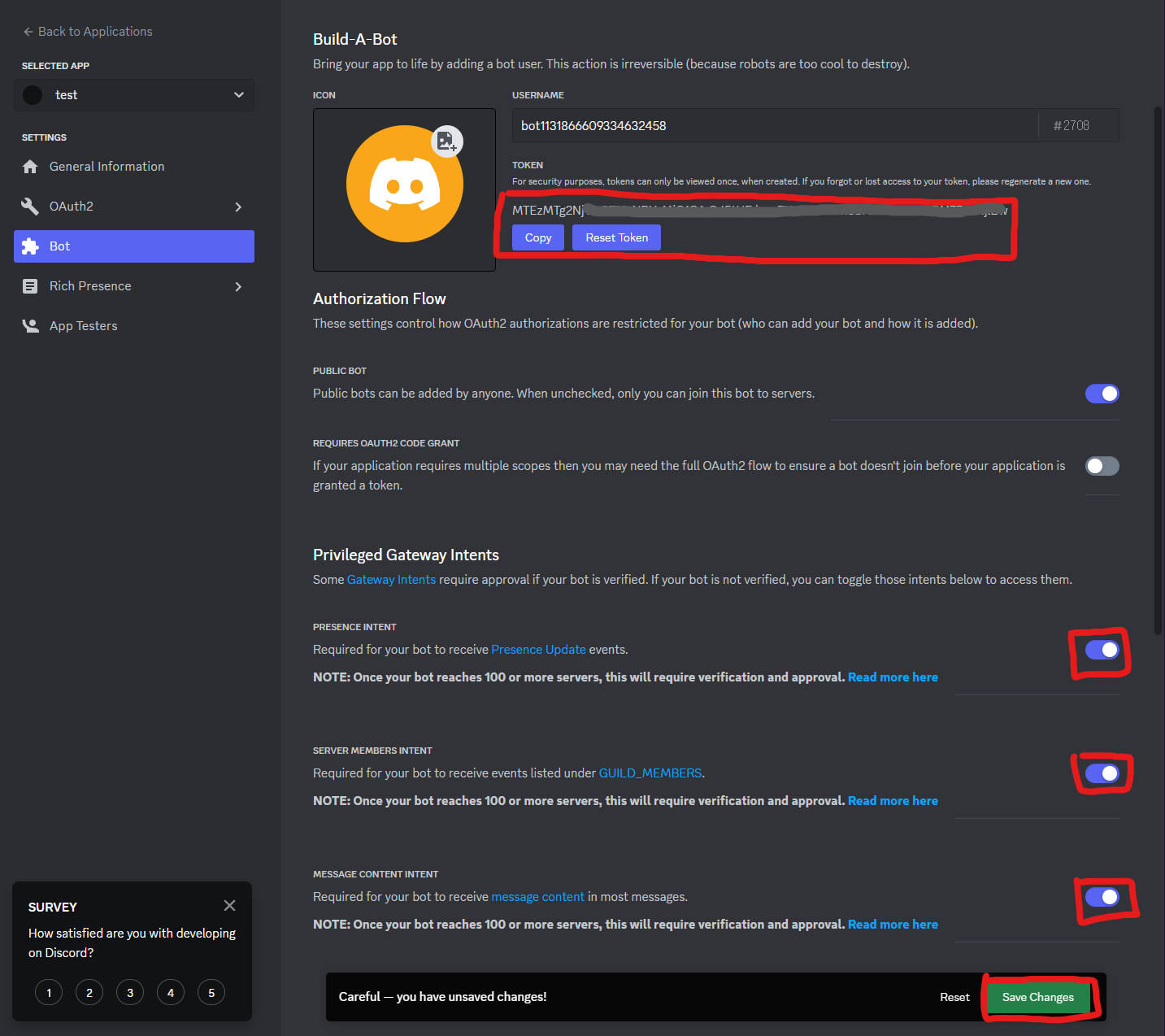Click the test app's black circle icon
Image resolution: width=1165 pixels, height=1036 pixels.
(33, 95)
